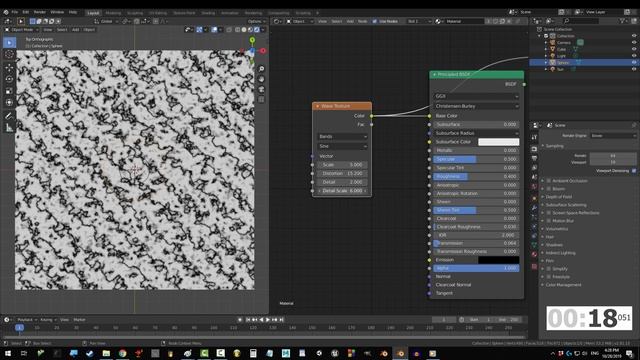
Task: Select the Measure tool in viewport toolbar
Action: point(9,128)
